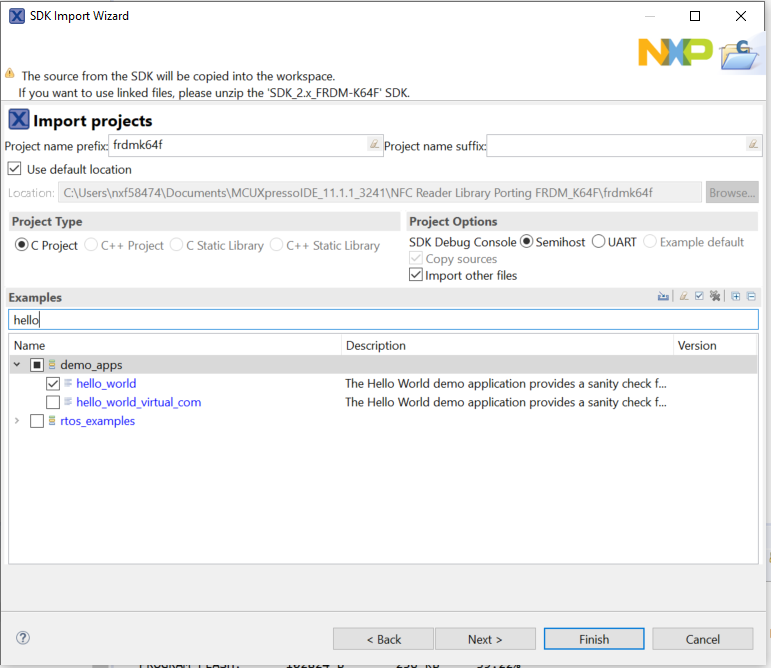Click the expand all (plus) icon
Image resolution: width=771 pixels, height=668 pixels.
pyautogui.click(x=736, y=296)
